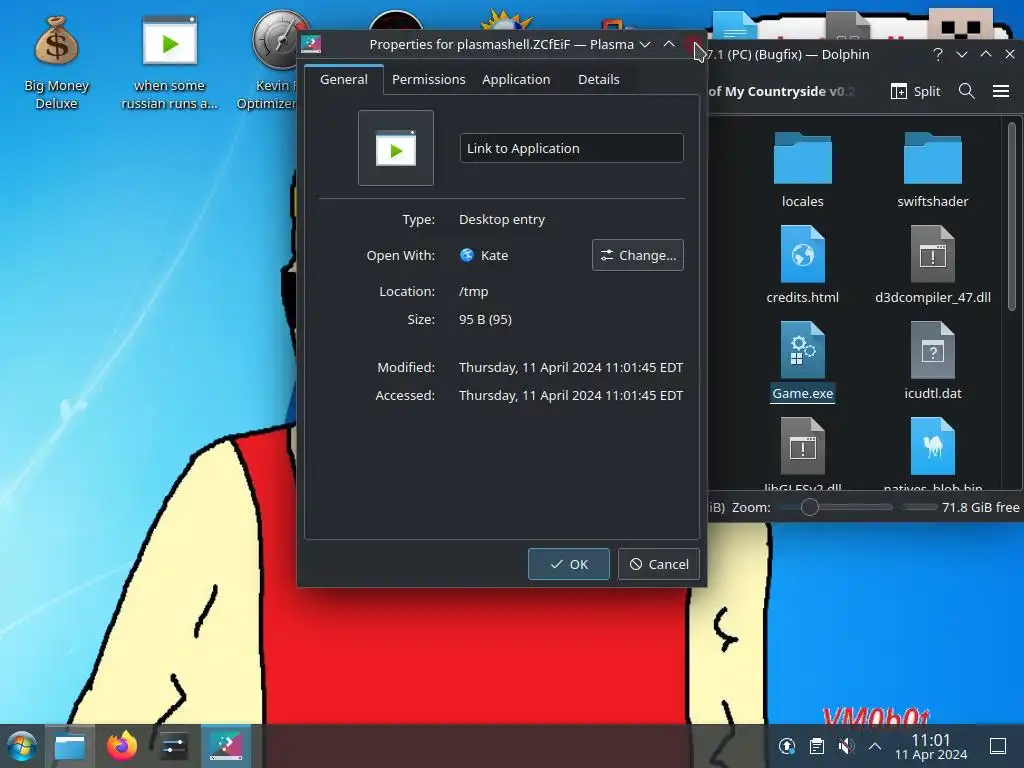Image resolution: width=1024 pixels, height=768 pixels.
Task: Click the Dolphin help question mark icon
Action: pyautogui.click(x=938, y=55)
